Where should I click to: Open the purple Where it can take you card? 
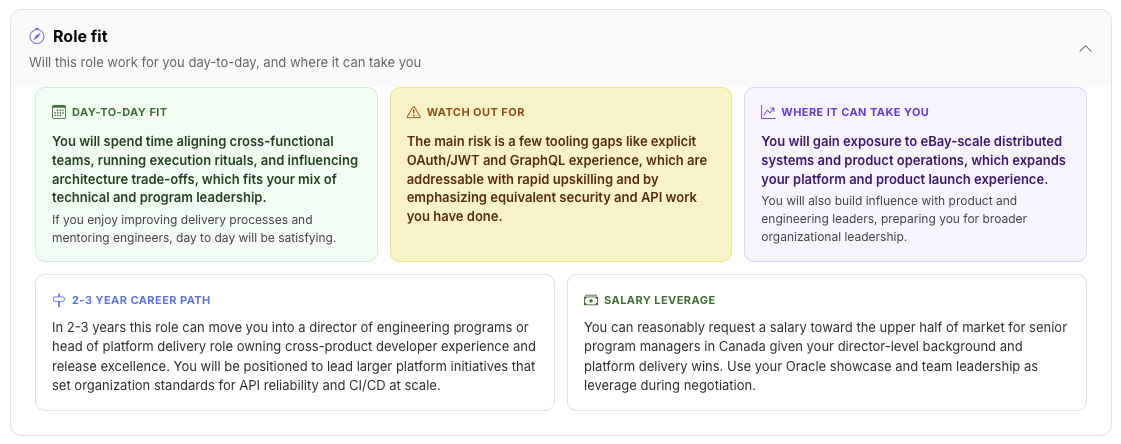pos(915,174)
